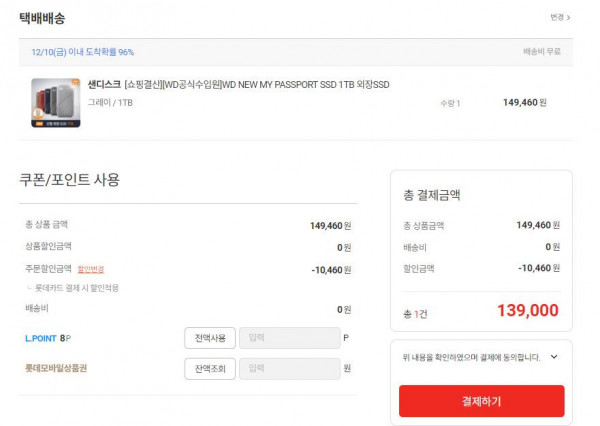Click the 배송비 무료 label
The height and width of the screenshot is (426, 600).
pyautogui.click(x=542, y=52)
